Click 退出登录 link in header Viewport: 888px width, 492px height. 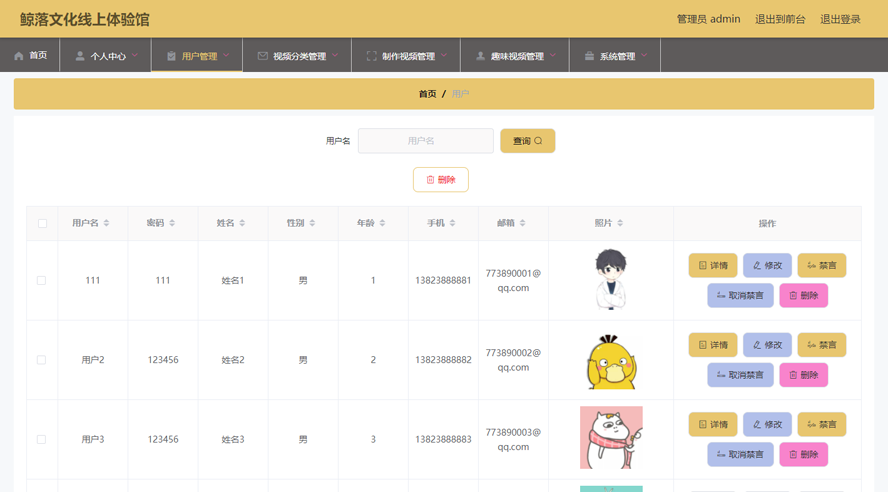840,19
